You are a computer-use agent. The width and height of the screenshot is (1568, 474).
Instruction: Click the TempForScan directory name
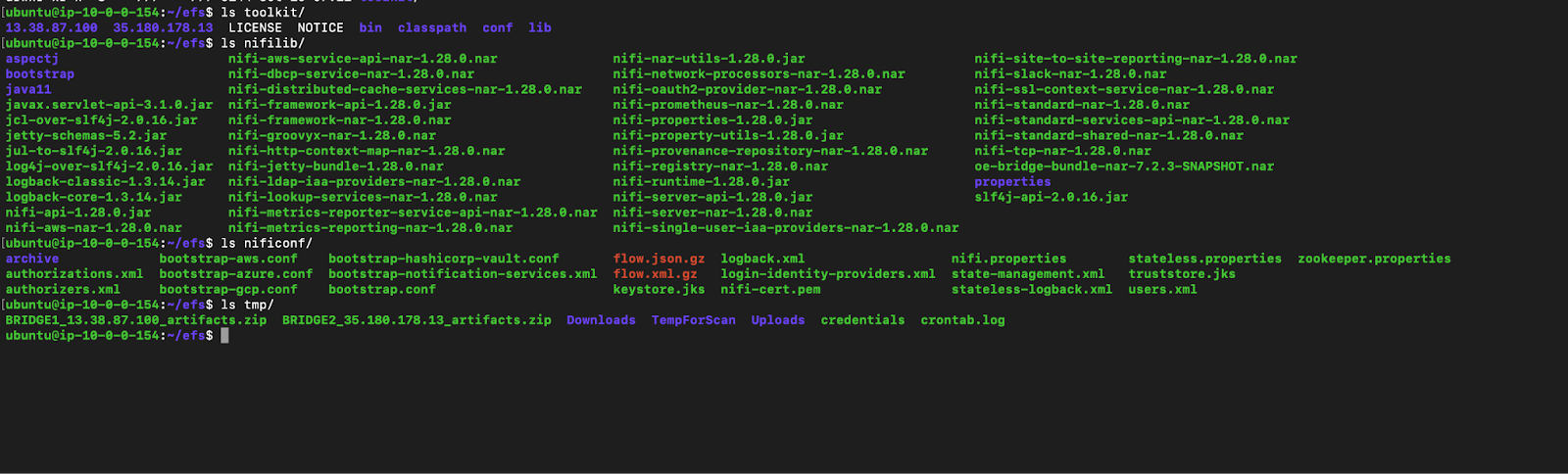tap(693, 320)
